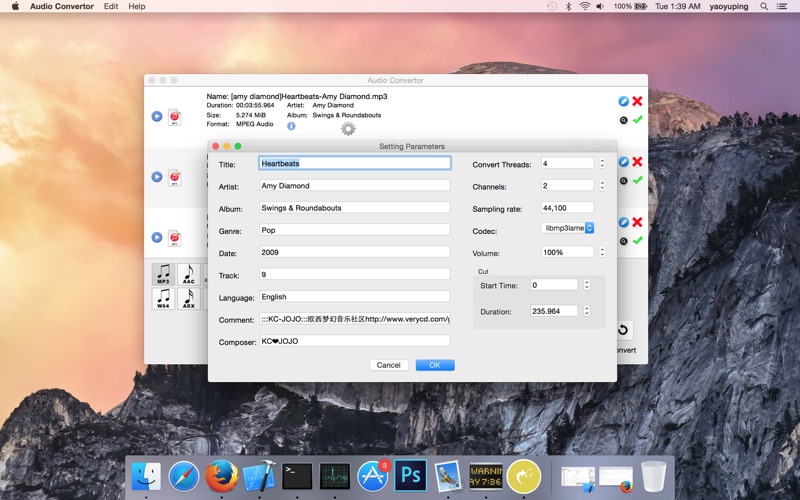The width and height of the screenshot is (800, 500).
Task: Open the Trash in the Dock
Action: pos(654,476)
